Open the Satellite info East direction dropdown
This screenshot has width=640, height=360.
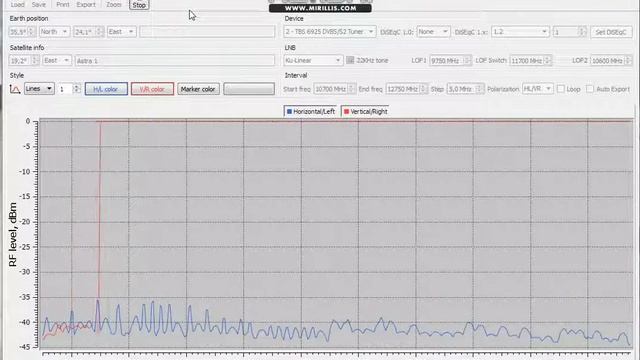pyautogui.click(x=57, y=60)
